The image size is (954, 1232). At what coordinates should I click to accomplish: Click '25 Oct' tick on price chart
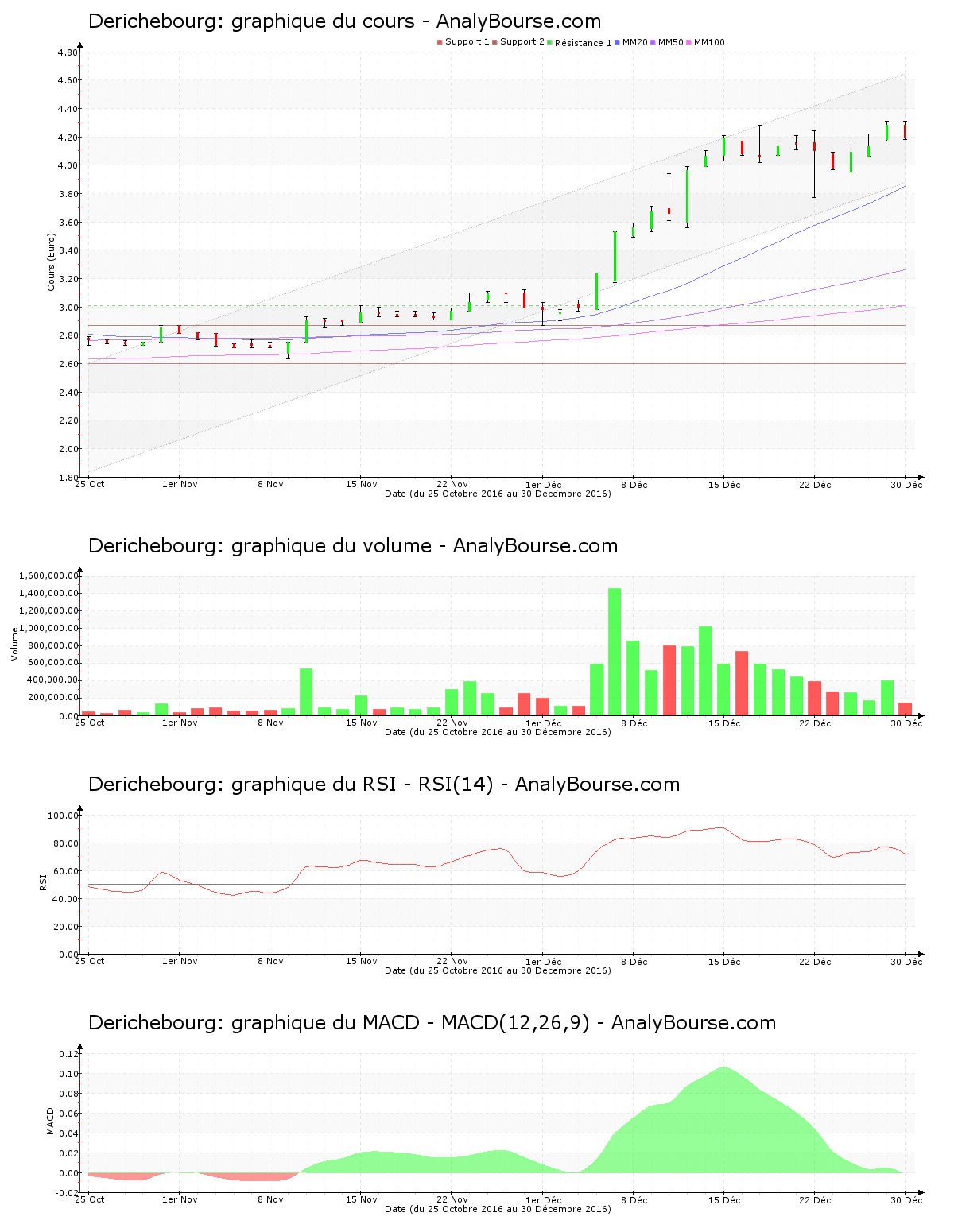[89, 484]
